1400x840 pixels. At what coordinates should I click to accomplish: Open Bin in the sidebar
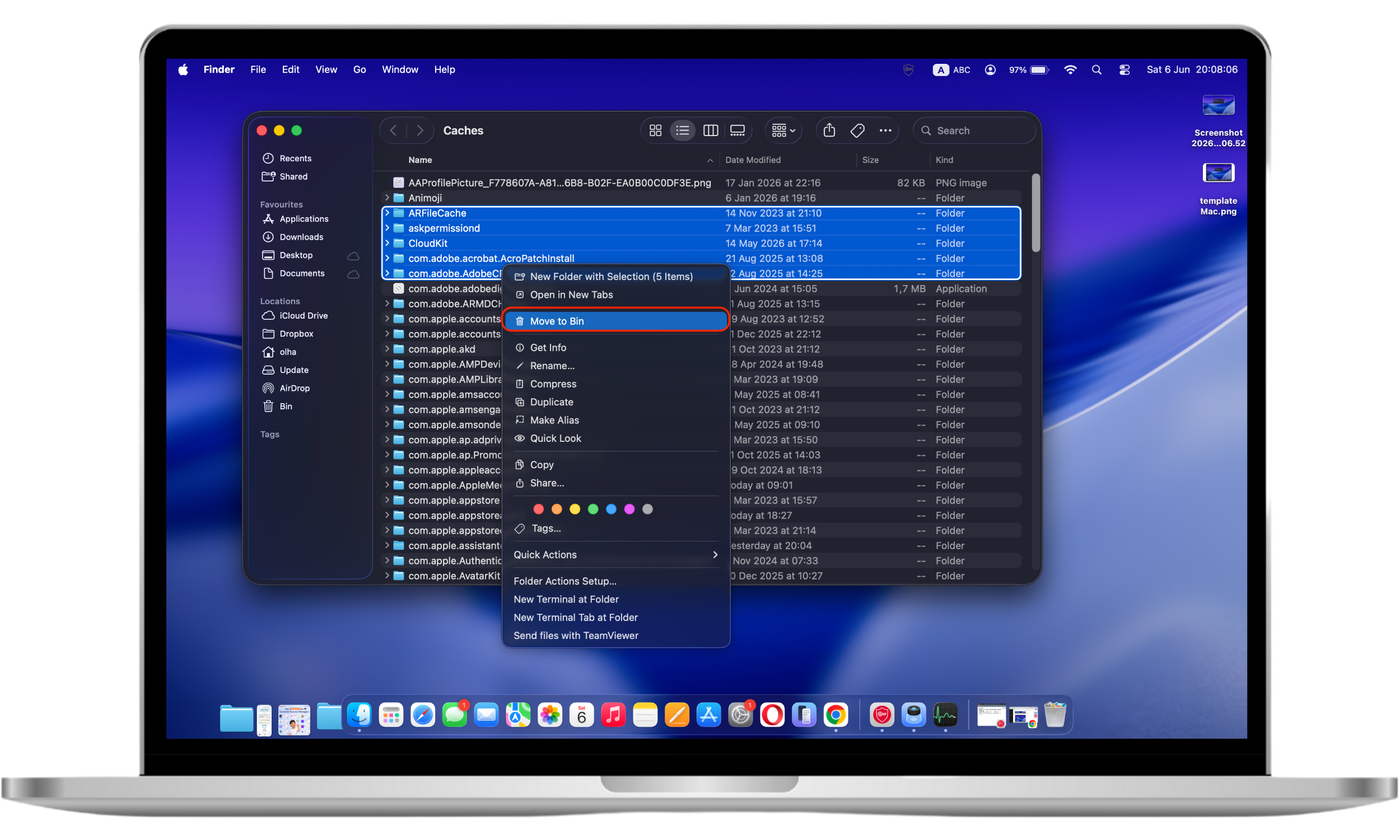(x=286, y=407)
